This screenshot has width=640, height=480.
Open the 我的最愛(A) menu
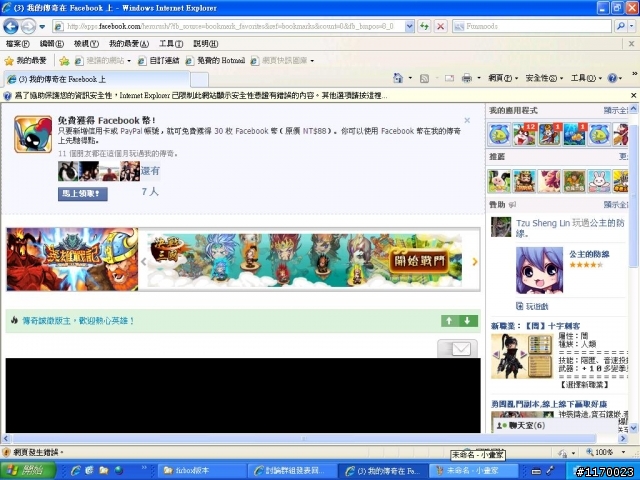(x=129, y=43)
